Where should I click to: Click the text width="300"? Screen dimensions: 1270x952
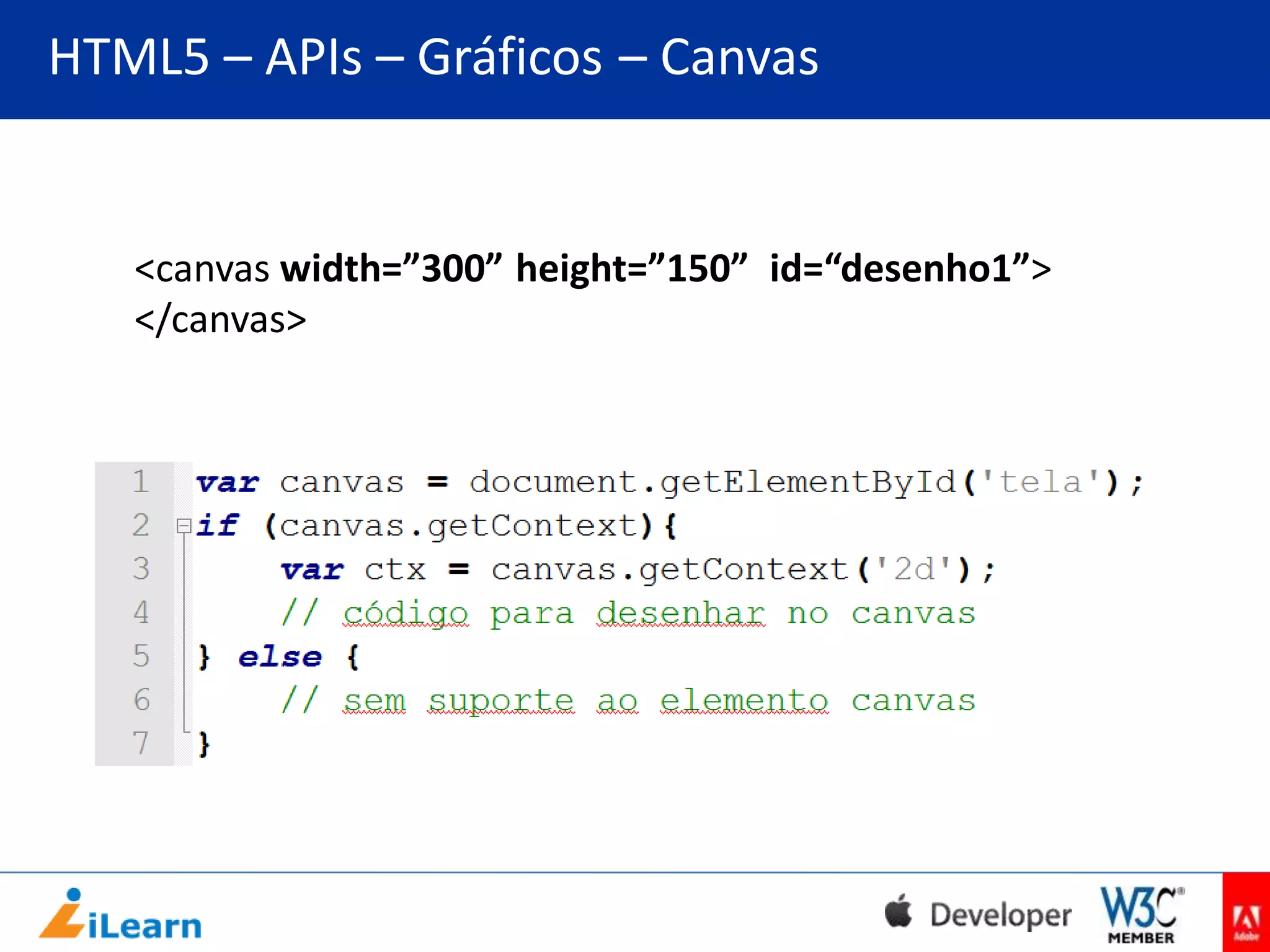point(391,269)
